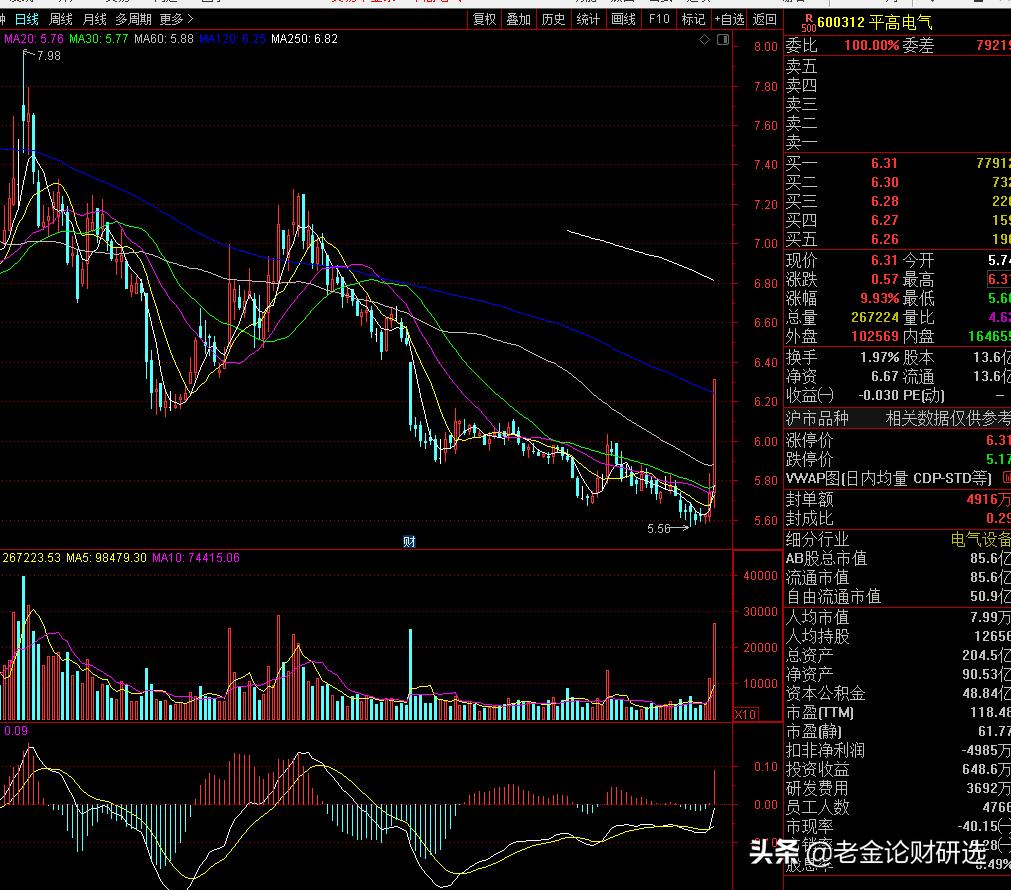Click the 资本公积金 row
This screenshot has width=1011, height=890.
(898, 694)
